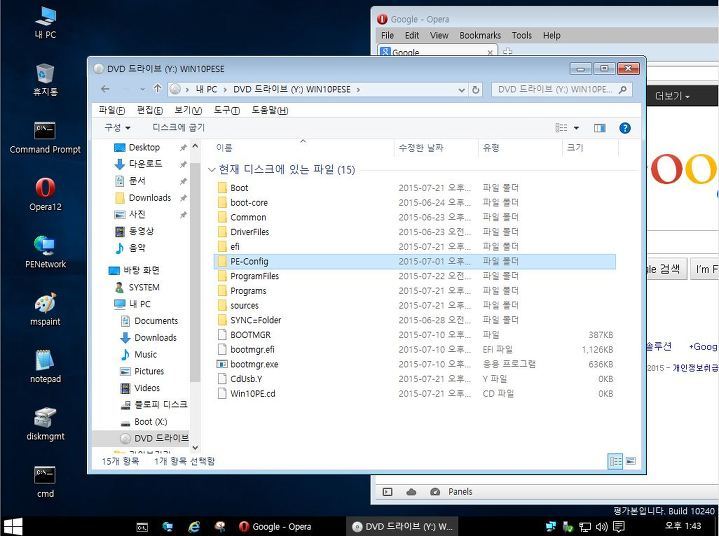
Task: Select the Win10PE.cd file
Action: (415, 393)
